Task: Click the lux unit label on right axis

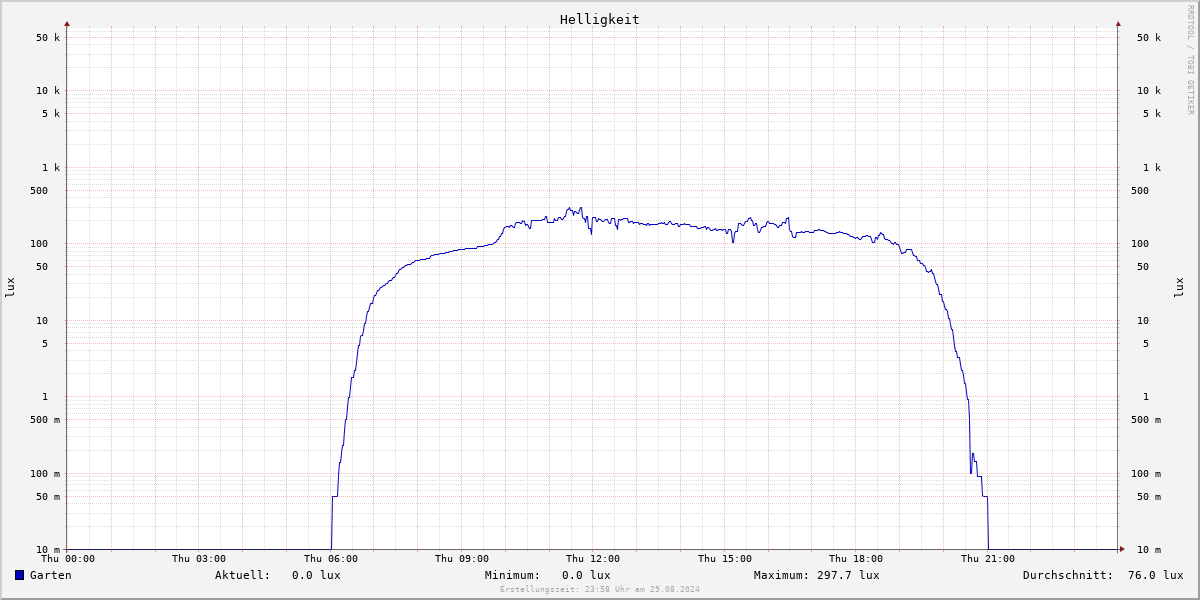Action: pyautogui.click(x=1180, y=288)
